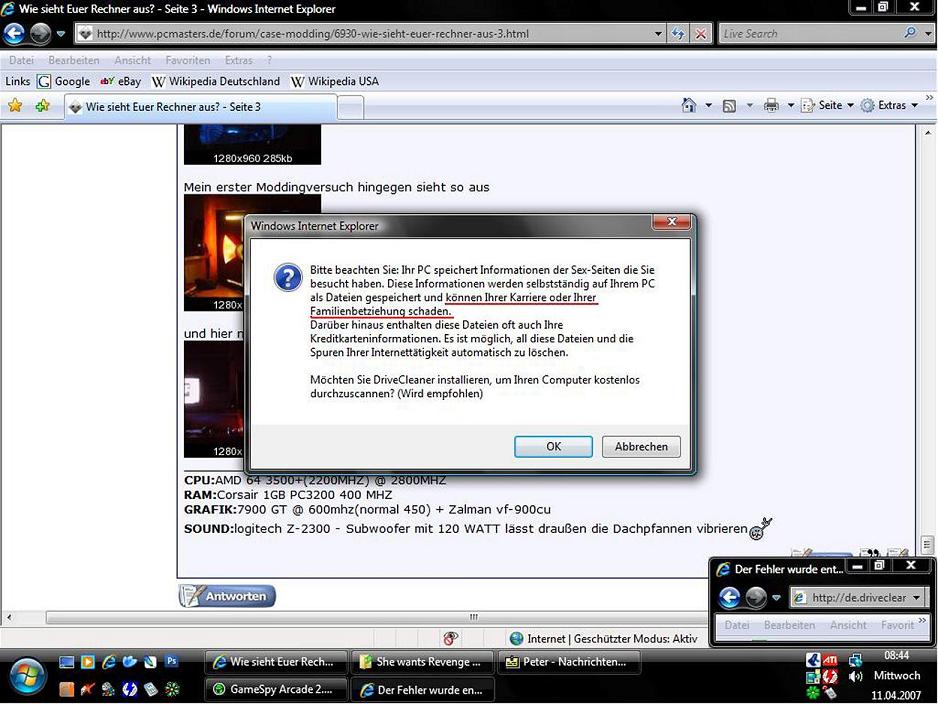Viewport: 938px width, 704px height.
Task: Open the Google link in Links bar
Action: (x=63, y=81)
